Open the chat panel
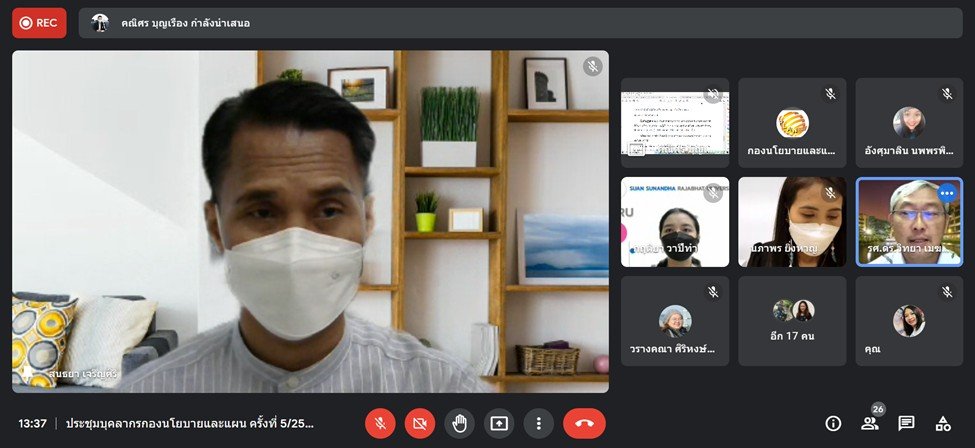The width and height of the screenshot is (975, 448). click(906, 423)
